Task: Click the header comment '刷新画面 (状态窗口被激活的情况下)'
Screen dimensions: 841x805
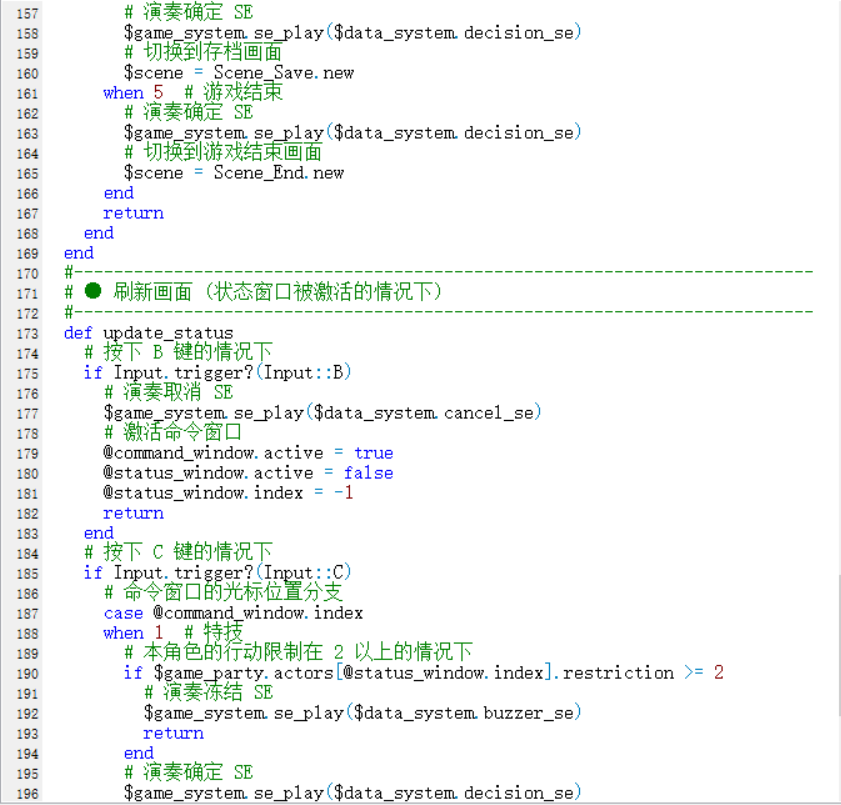Action: tap(277, 292)
